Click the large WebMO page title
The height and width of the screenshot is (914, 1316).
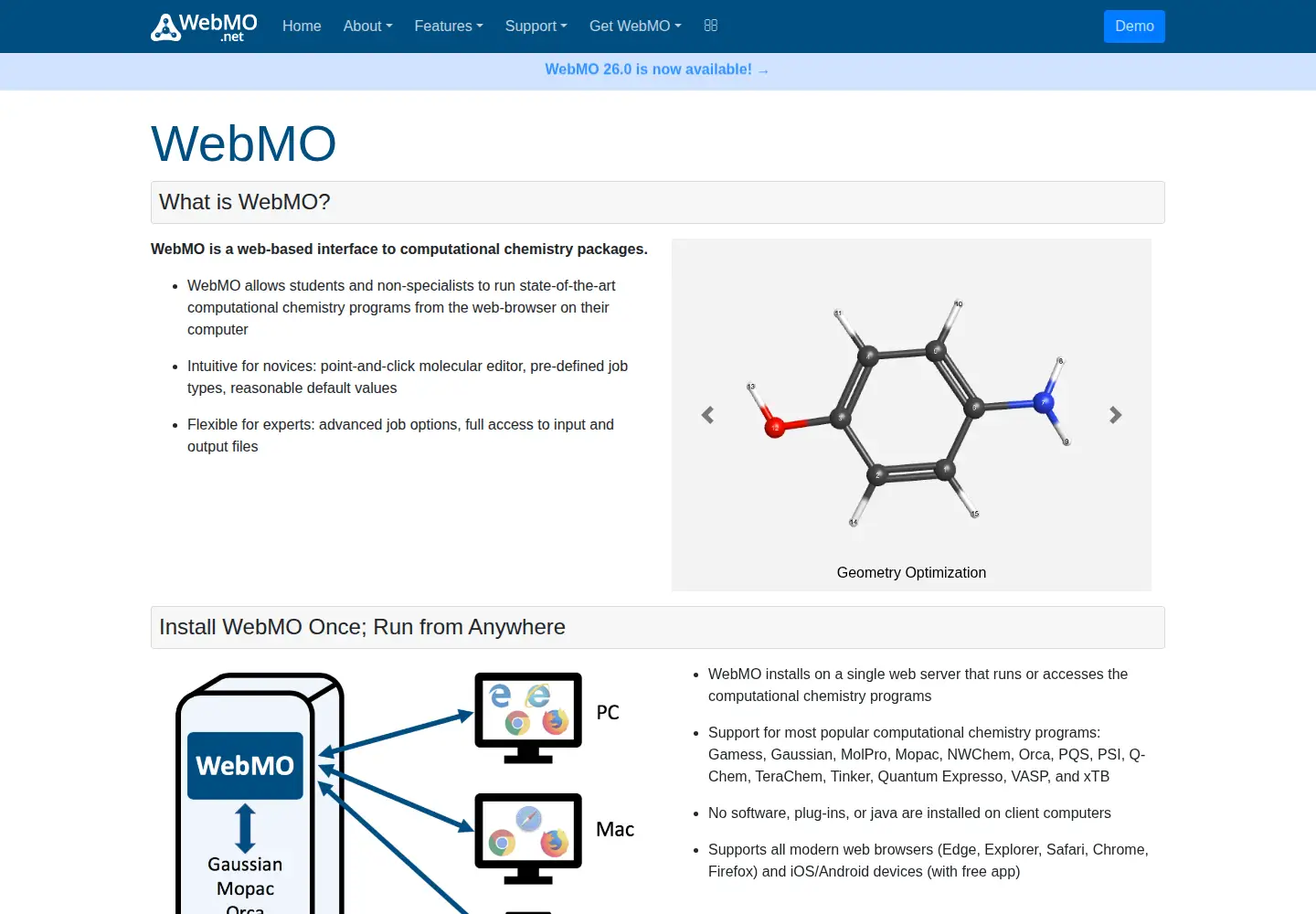[244, 143]
